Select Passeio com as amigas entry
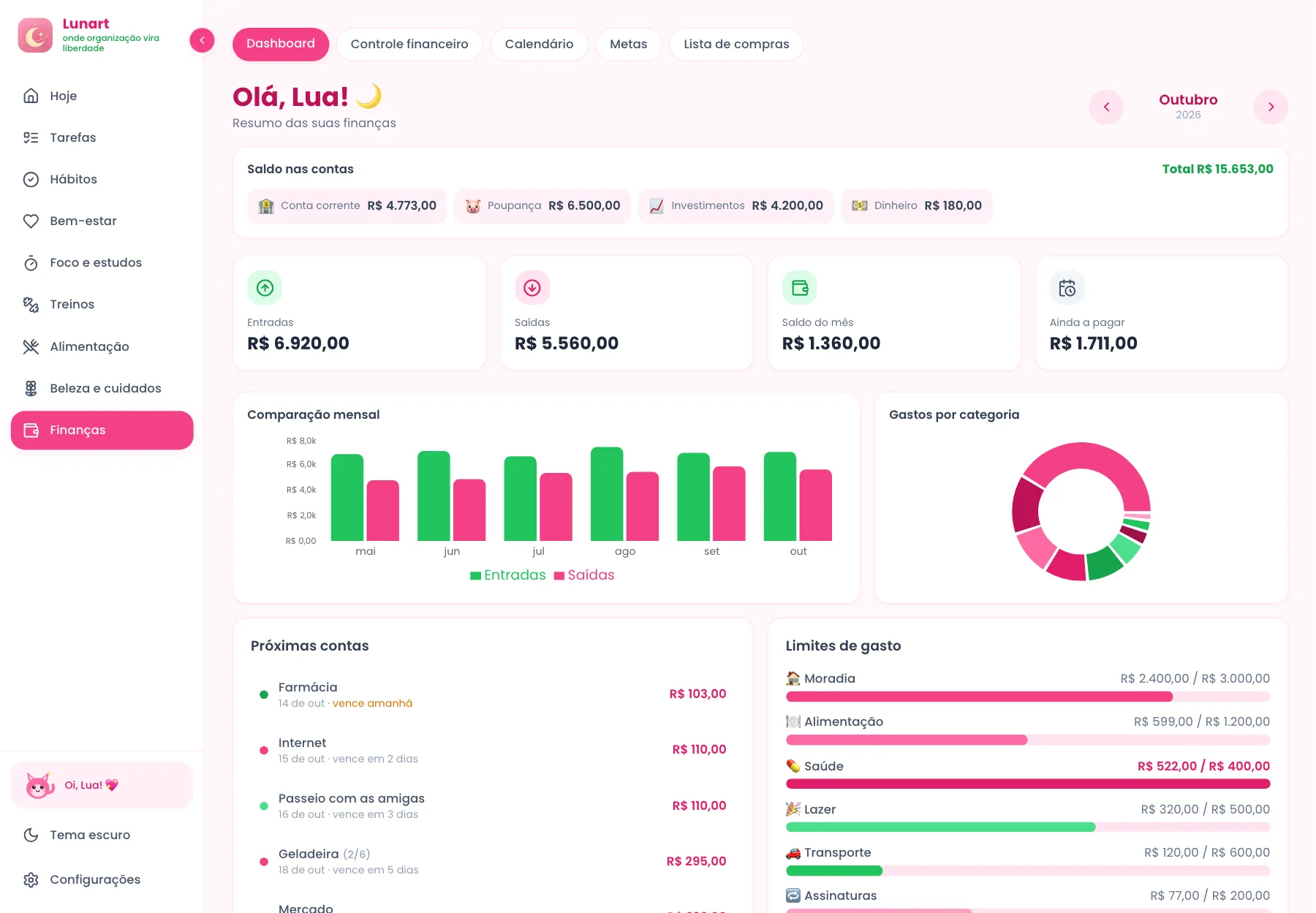This screenshot has width=1316, height=913. 493,806
